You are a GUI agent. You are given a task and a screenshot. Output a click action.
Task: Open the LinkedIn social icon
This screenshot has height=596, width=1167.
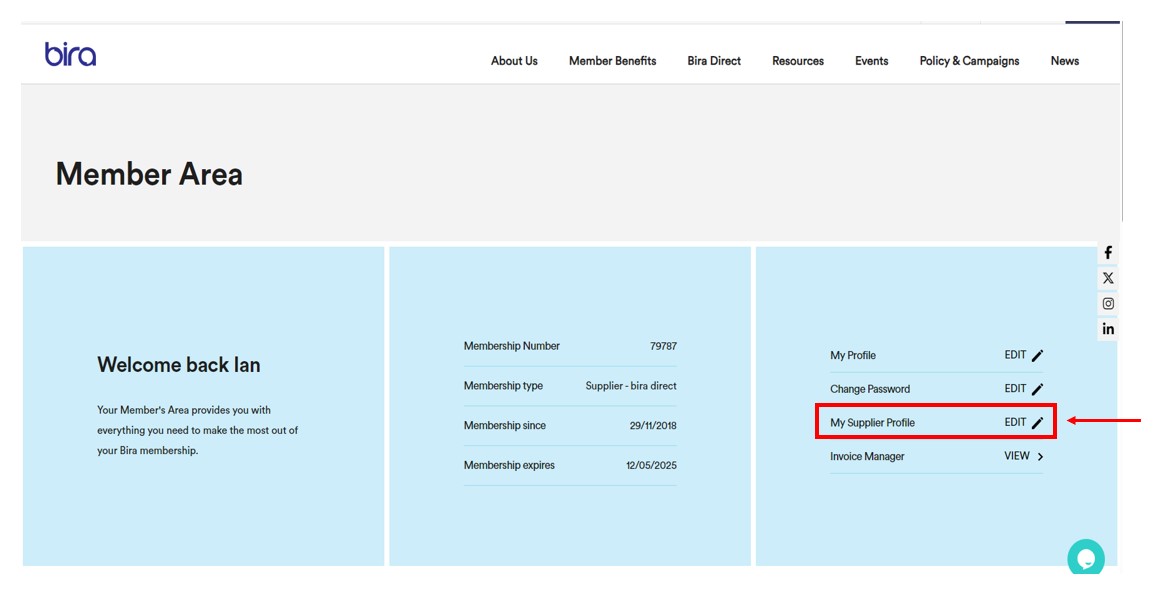tap(1108, 329)
